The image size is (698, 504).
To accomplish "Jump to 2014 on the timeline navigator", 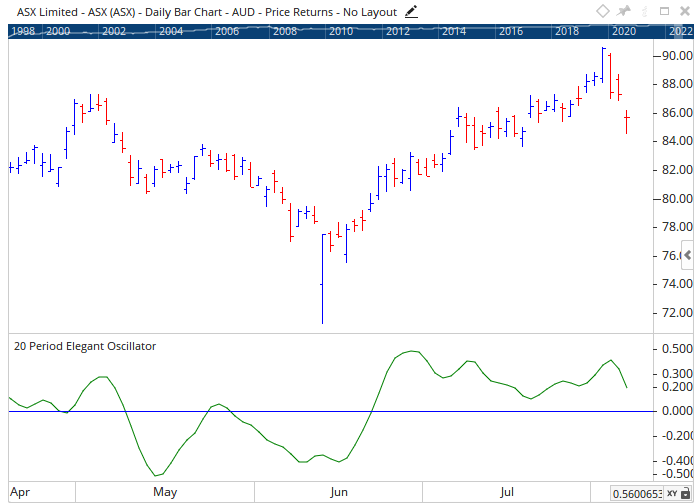I will [454, 31].
